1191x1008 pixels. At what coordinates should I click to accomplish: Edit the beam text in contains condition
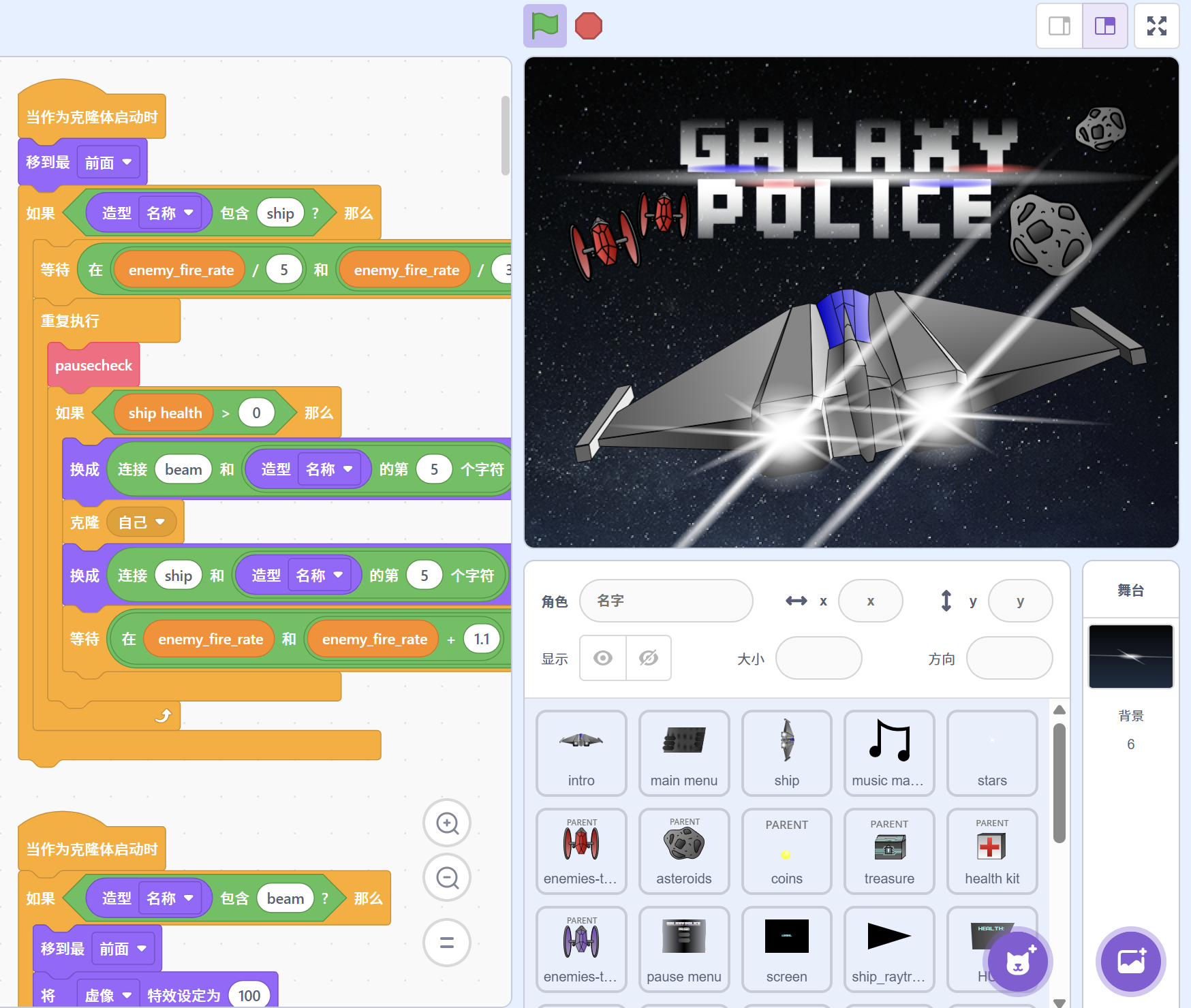pos(285,898)
